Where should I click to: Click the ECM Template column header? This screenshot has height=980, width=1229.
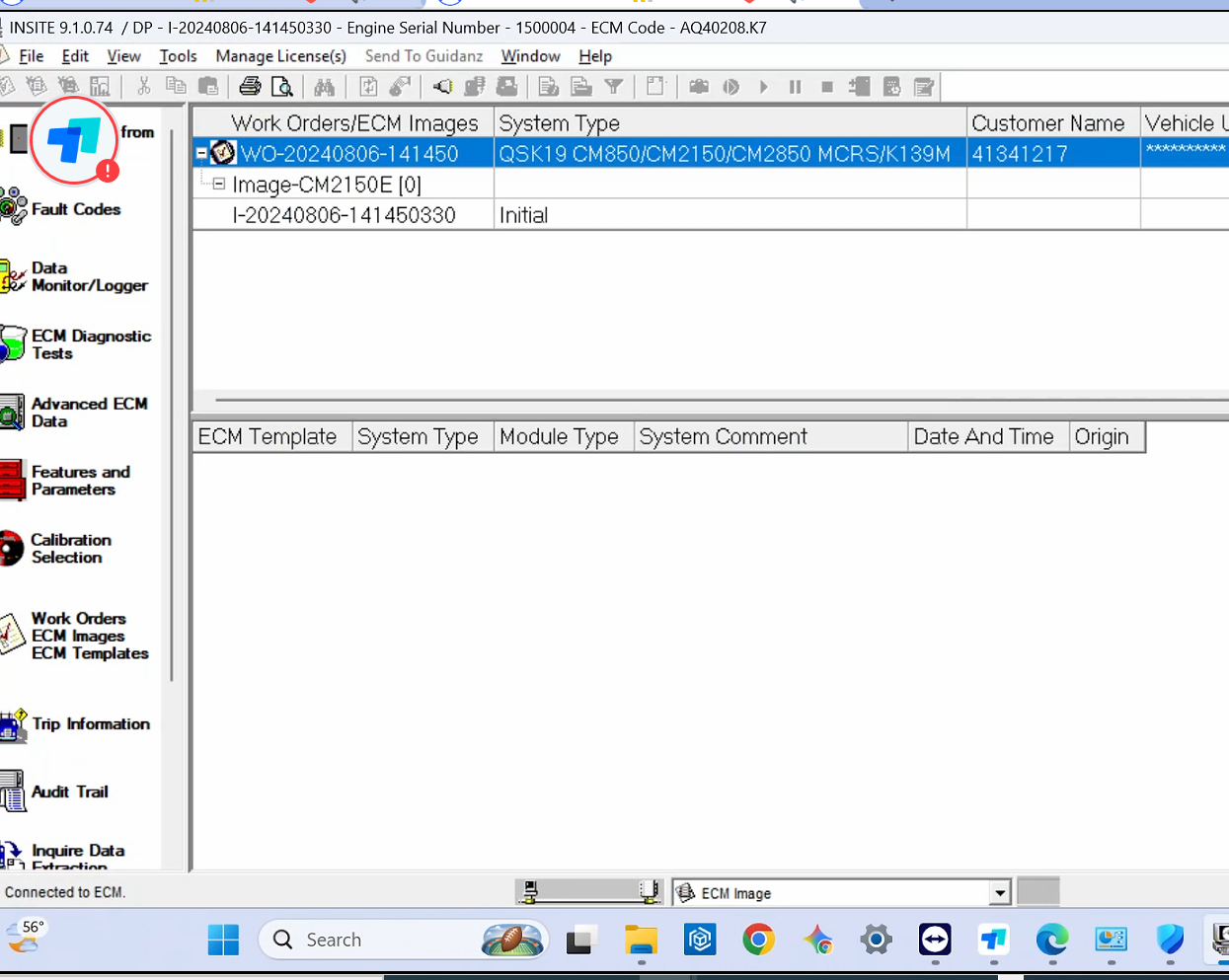(272, 436)
